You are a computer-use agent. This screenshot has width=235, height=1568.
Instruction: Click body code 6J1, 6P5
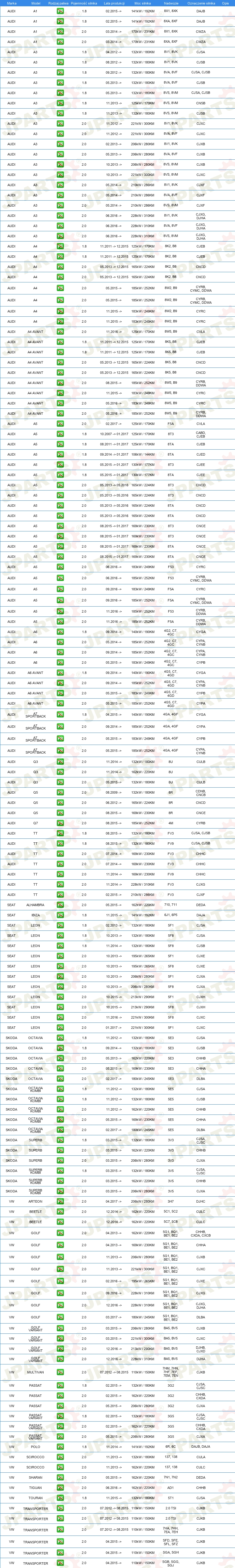click(x=171, y=915)
